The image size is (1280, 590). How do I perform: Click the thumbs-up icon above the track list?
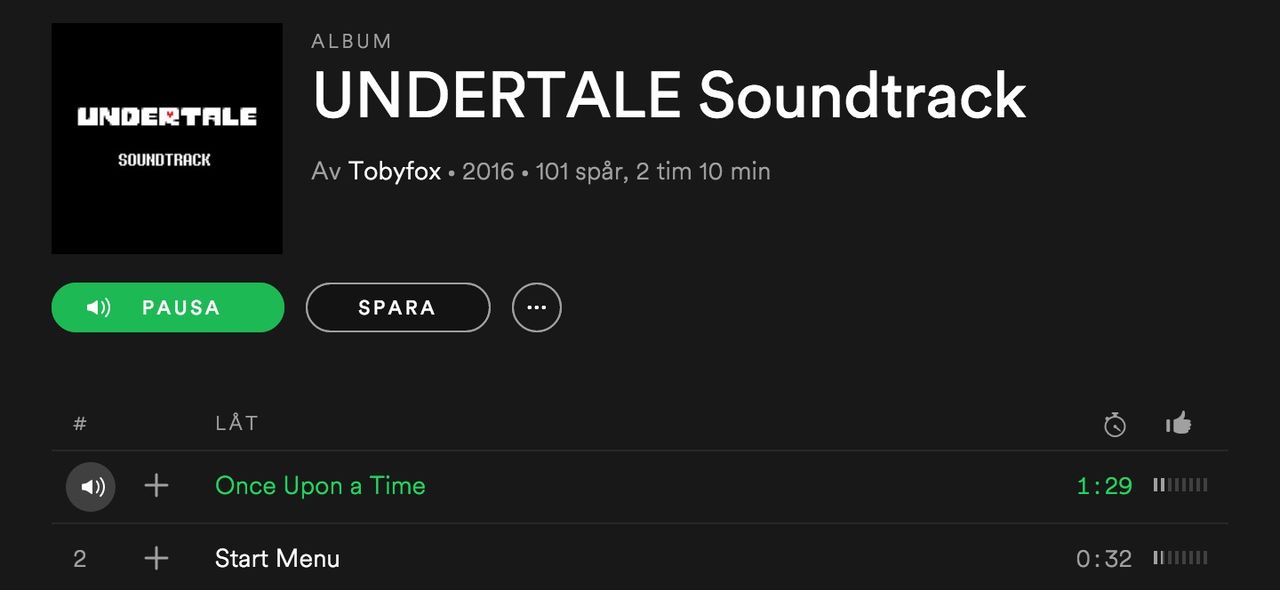[x=1178, y=423]
